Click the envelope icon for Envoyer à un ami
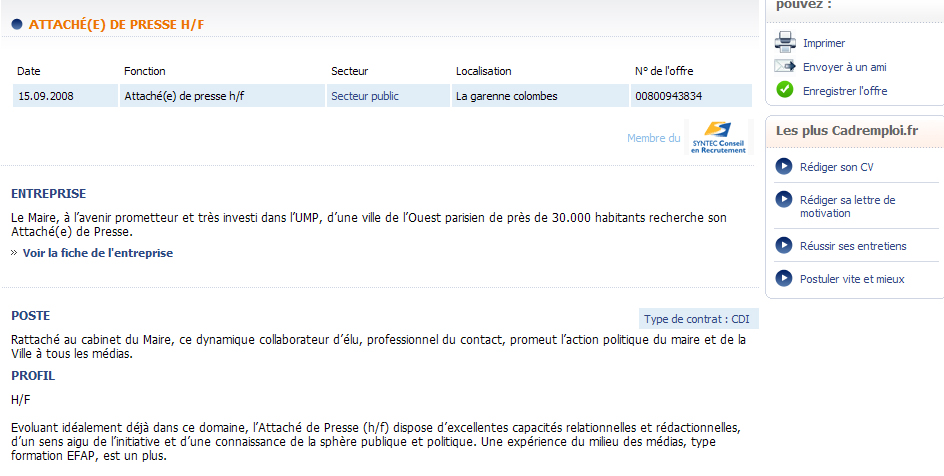 (x=785, y=66)
